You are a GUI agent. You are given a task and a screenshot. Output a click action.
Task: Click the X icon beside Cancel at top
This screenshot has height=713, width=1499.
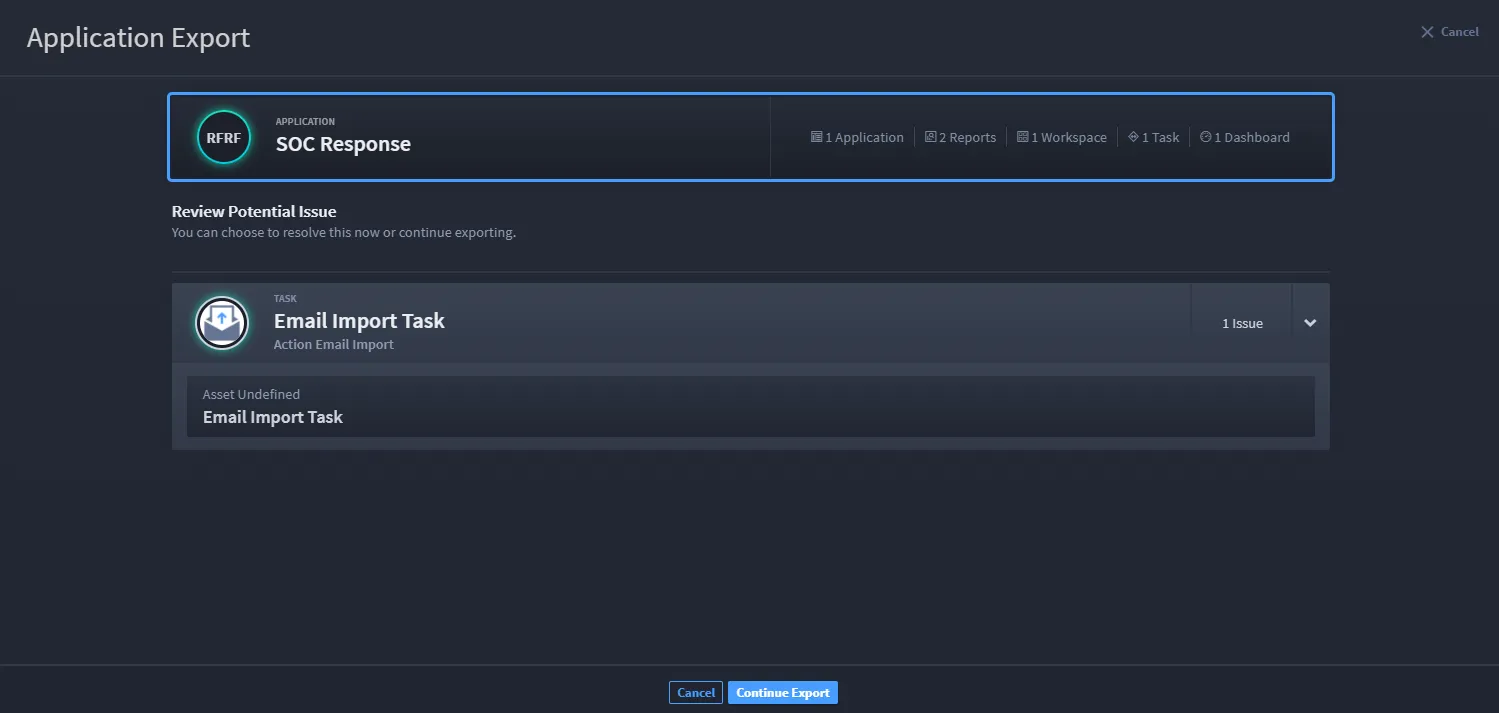point(1427,32)
